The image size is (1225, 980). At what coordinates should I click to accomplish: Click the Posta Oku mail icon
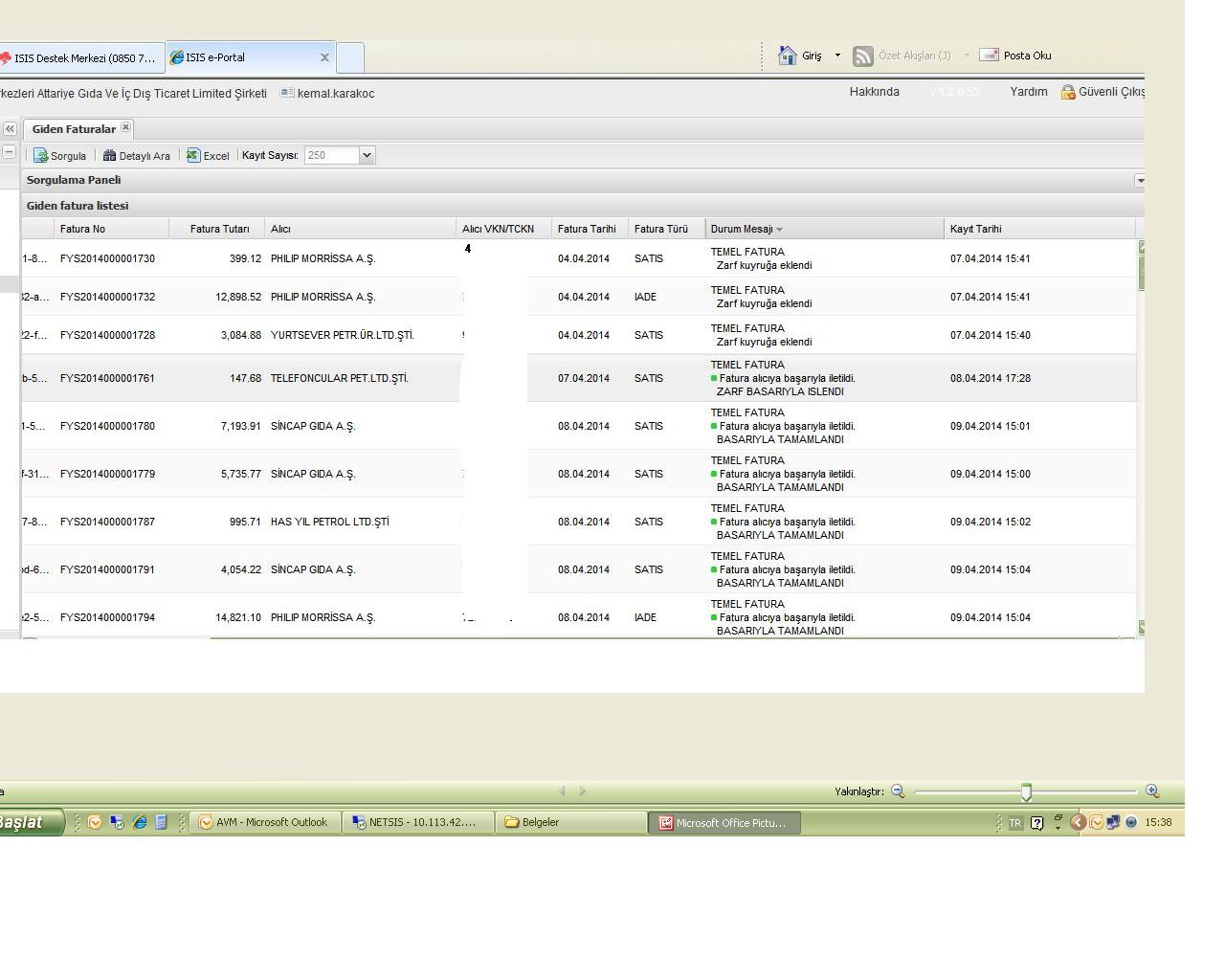pyautogui.click(x=989, y=56)
